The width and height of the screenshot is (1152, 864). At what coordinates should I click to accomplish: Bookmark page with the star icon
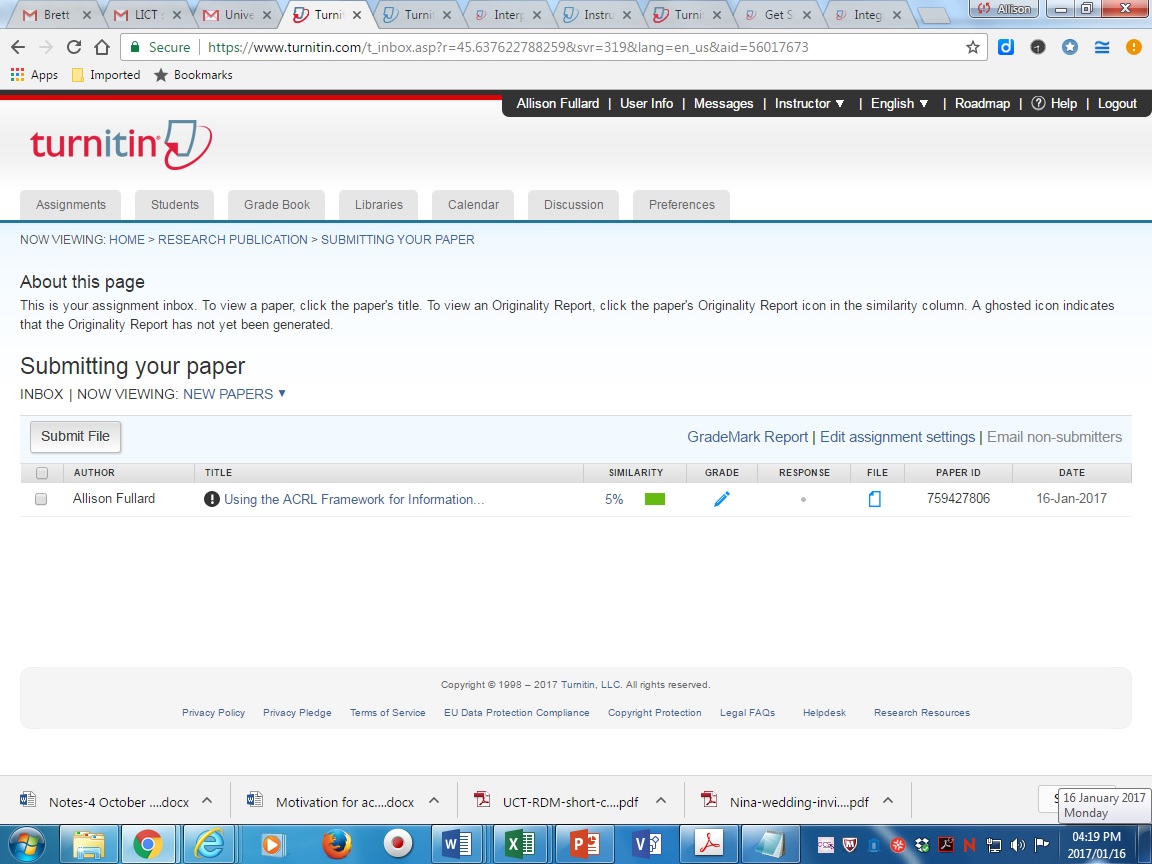click(x=972, y=47)
